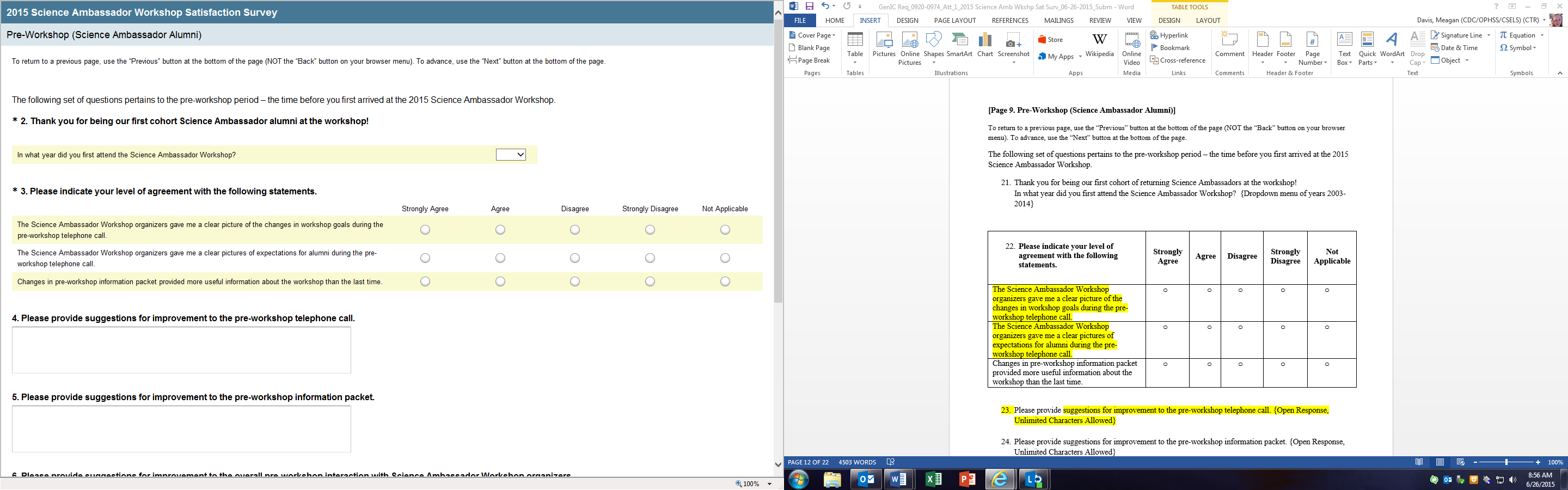Screen dimensions: 1568x490
Task: Select Strongly Disagree for expectations for alumni statement
Action: click(650, 258)
